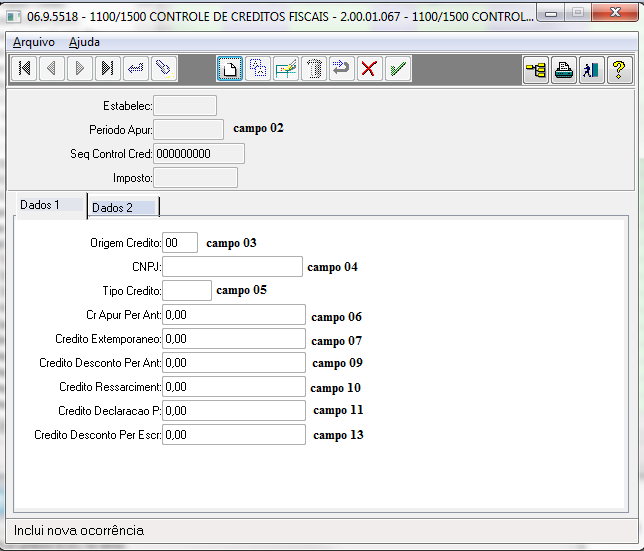The height and width of the screenshot is (551, 644).
Task: Cancel with the red X icon
Action: click(369, 69)
